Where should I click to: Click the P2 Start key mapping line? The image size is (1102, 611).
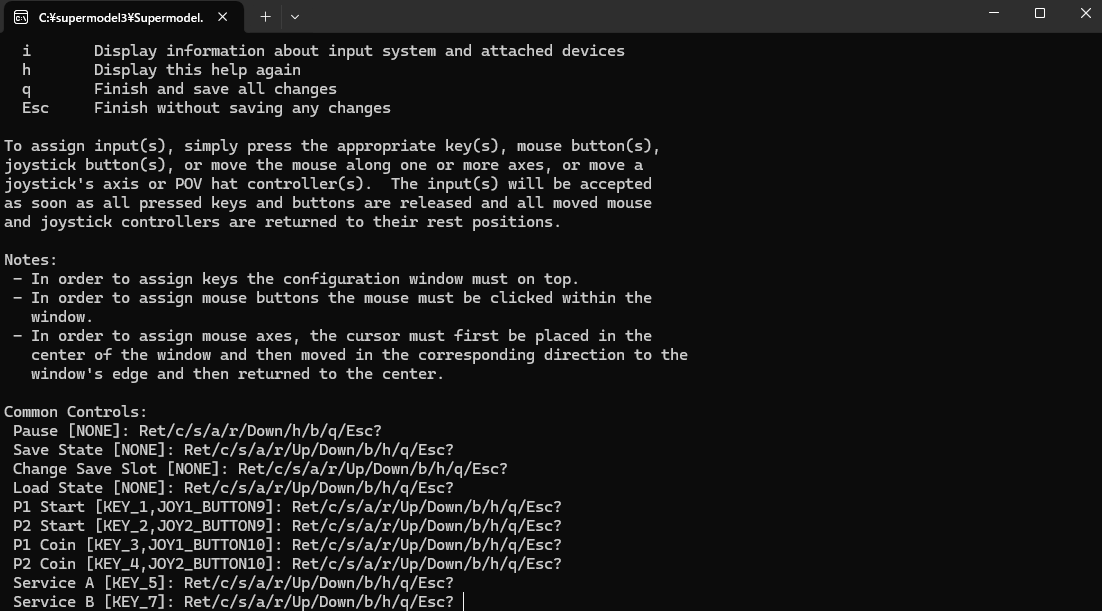[x=287, y=526]
